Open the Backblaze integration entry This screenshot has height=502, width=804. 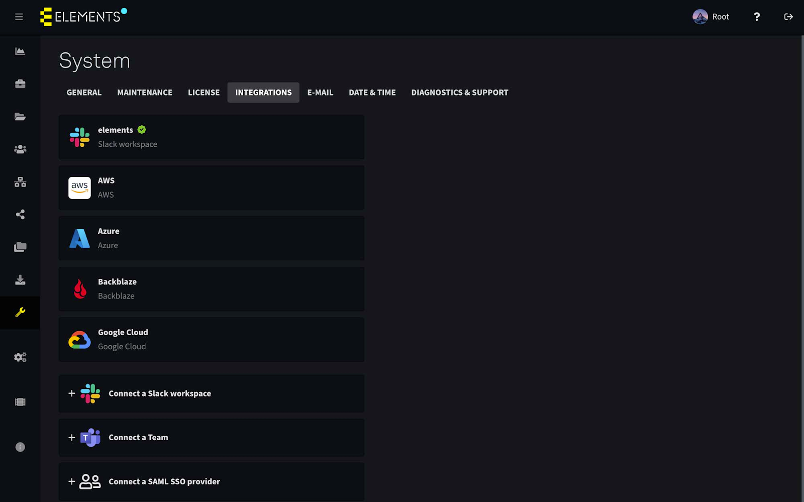coord(211,289)
